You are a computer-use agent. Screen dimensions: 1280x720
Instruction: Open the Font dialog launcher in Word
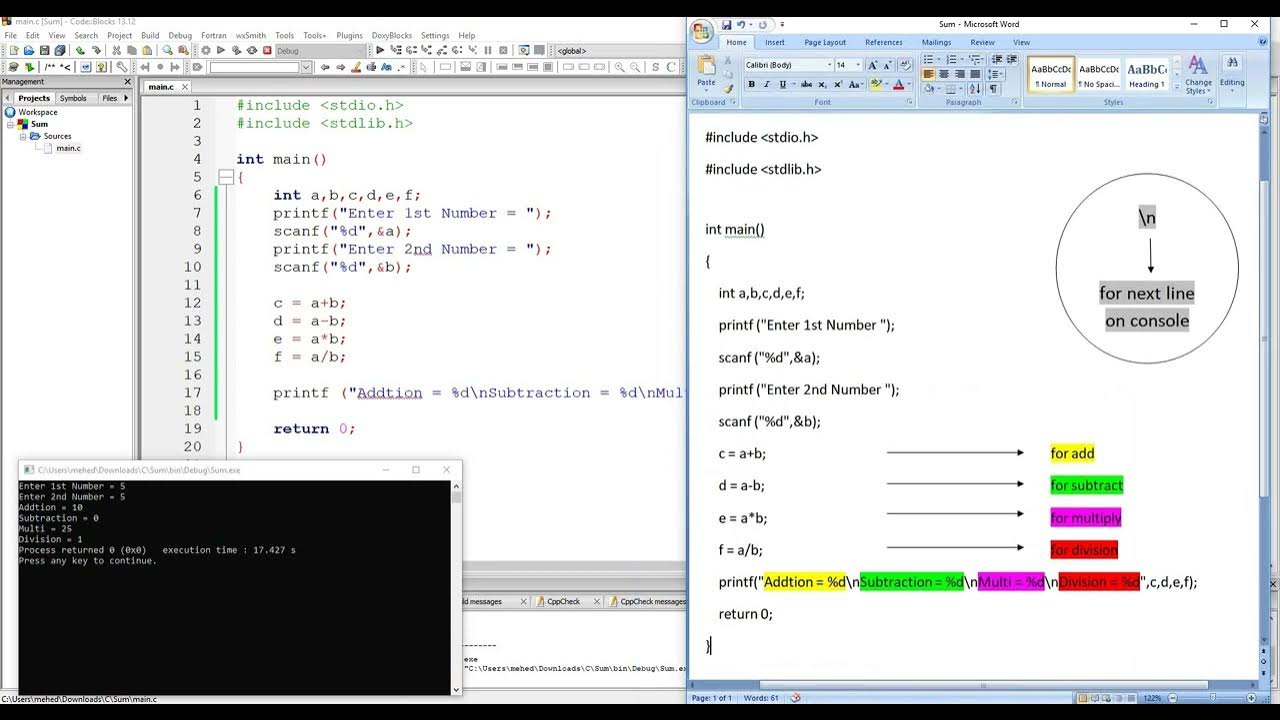point(909,102)
